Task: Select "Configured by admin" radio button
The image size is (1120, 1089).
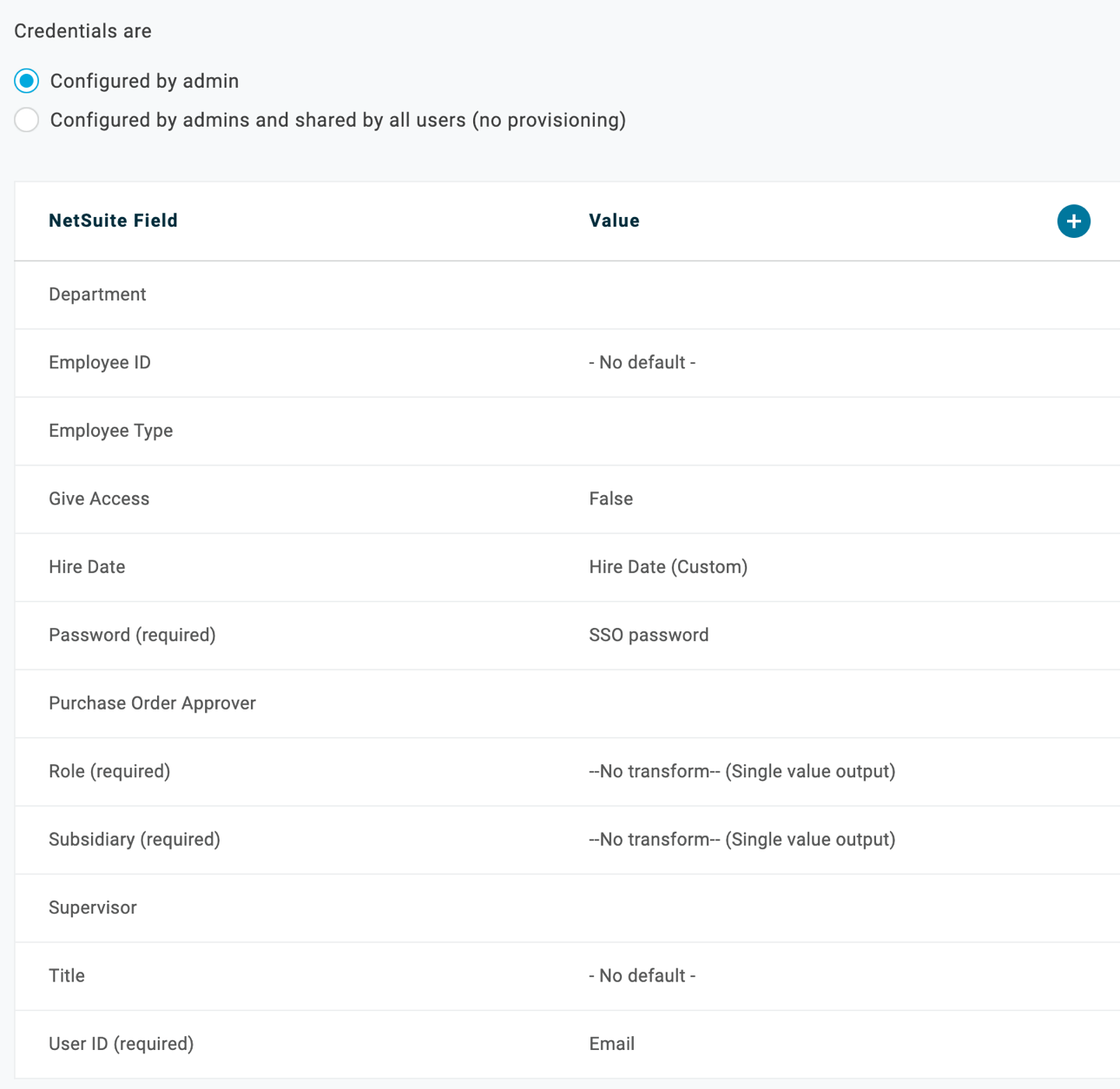Action: (27, 81)
